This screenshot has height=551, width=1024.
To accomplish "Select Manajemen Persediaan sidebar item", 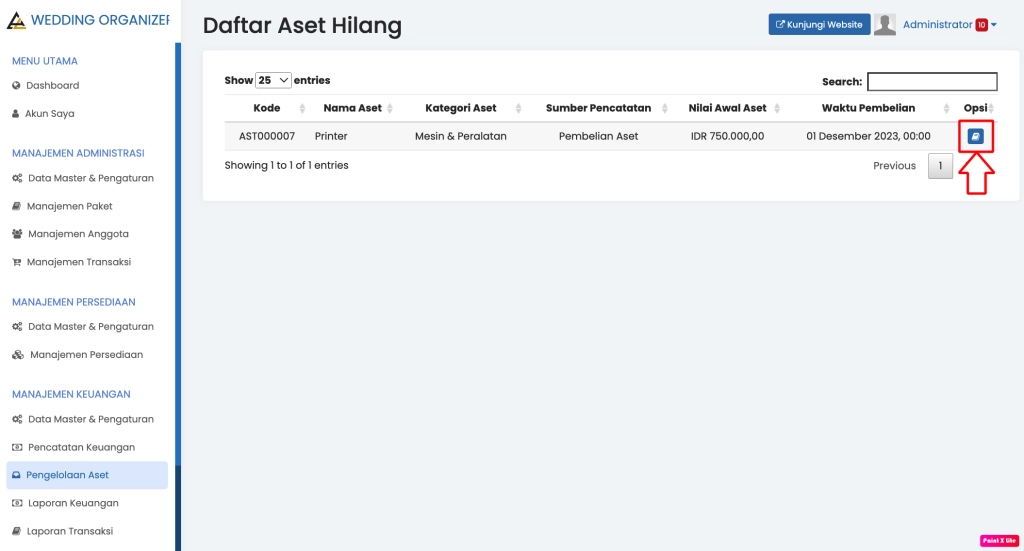I will 86,355.
